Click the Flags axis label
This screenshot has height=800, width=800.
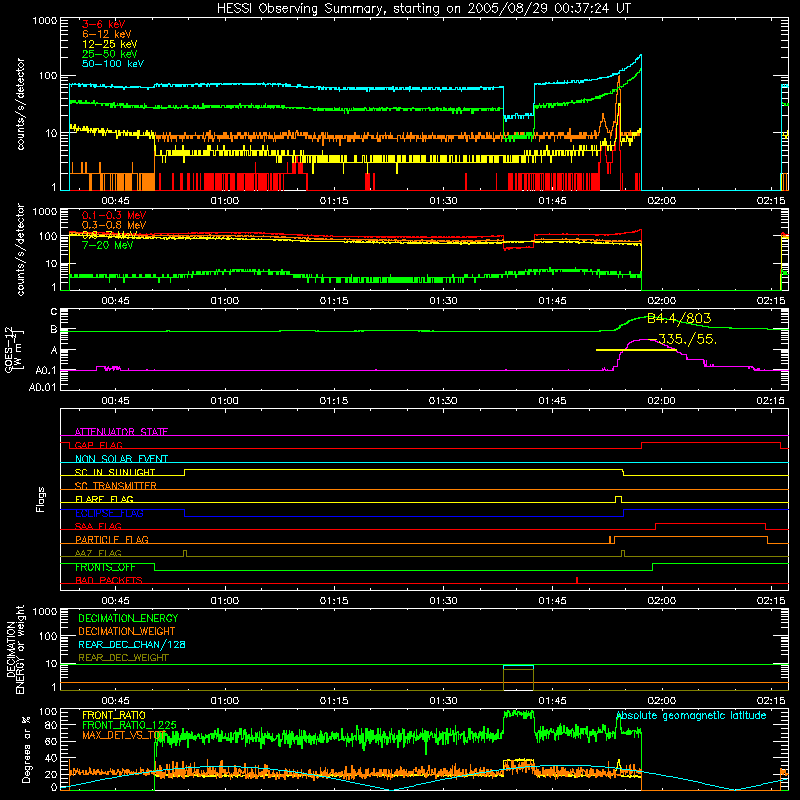(41, 499)
